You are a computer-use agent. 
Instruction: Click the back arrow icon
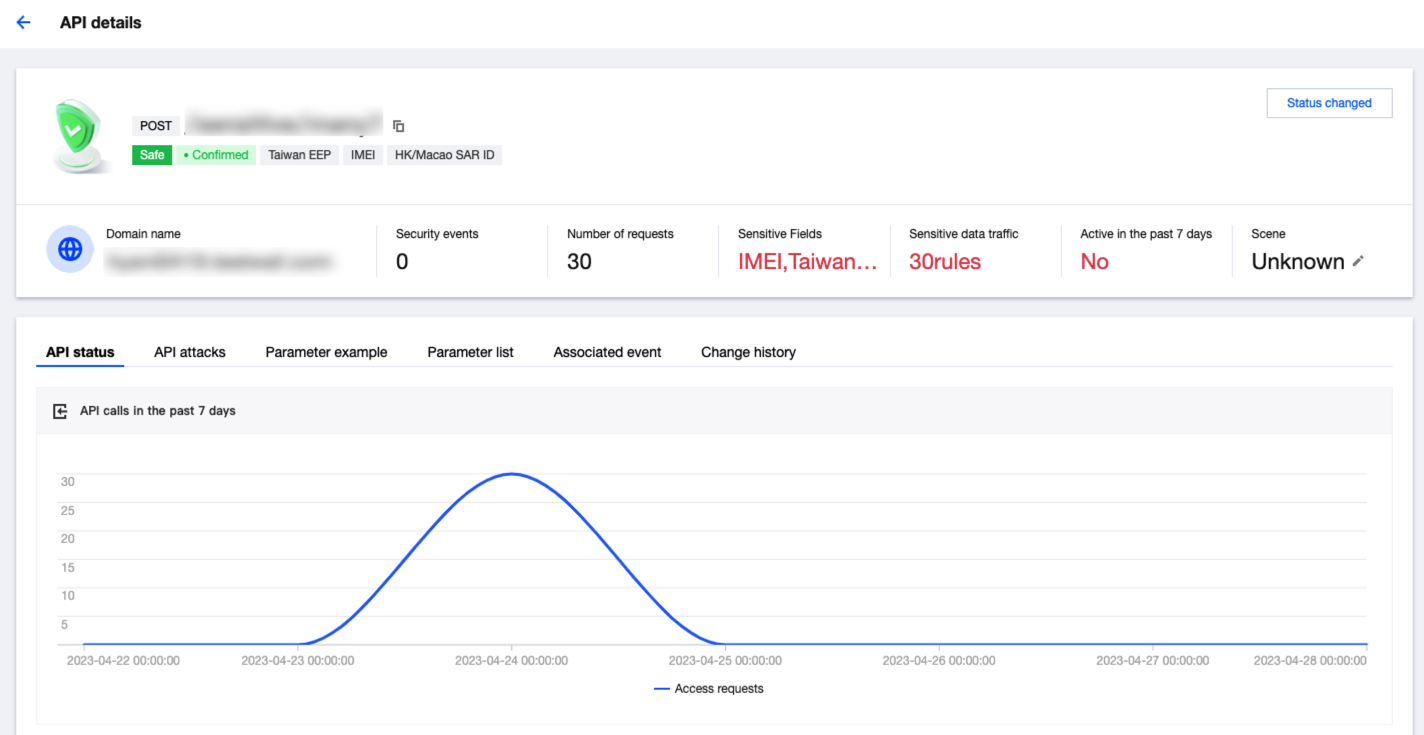pyautogui.click(x=24, y=22)
